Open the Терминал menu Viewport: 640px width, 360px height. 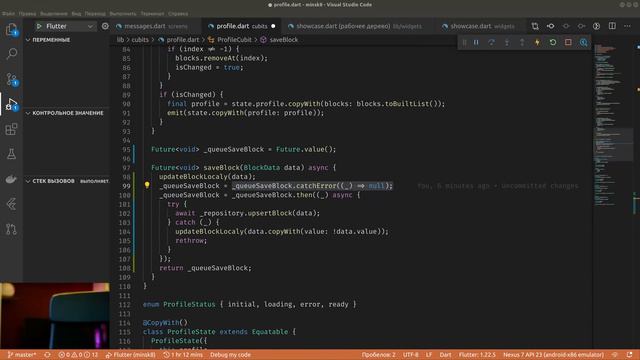click(x=152, y=13)
